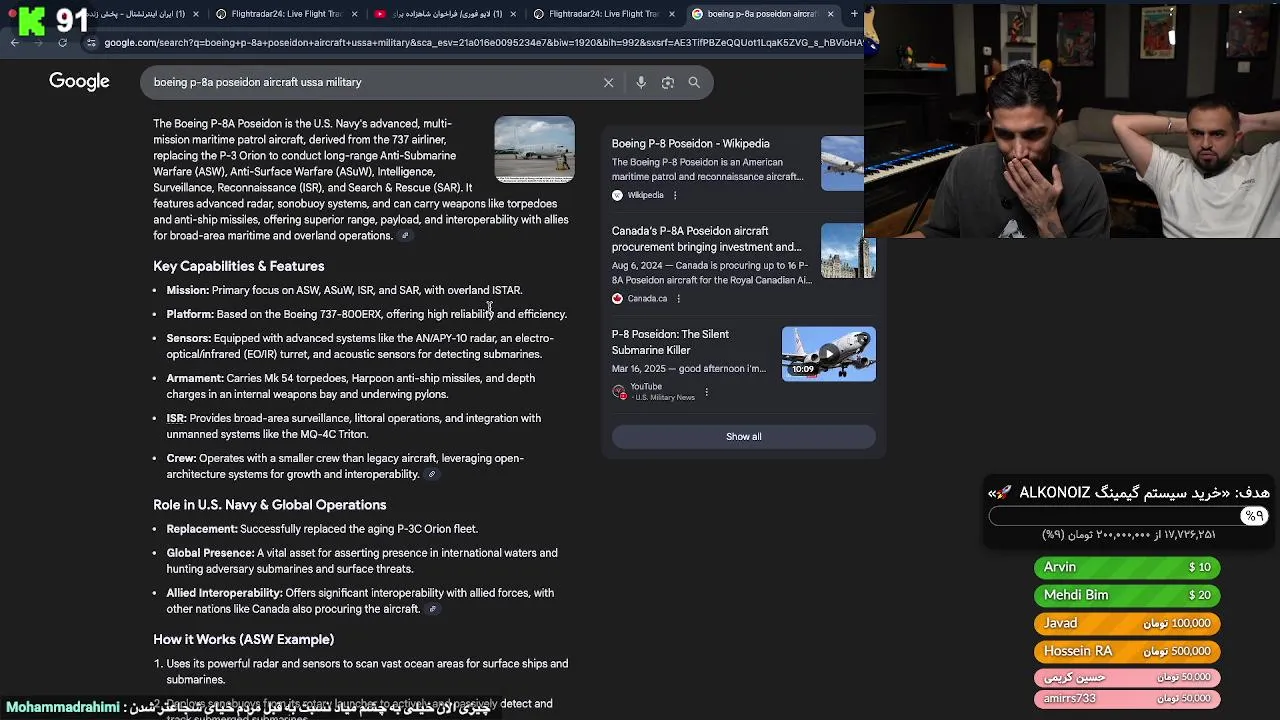Image resolution: width=1280 pixels, height=720 pixels.
Task: Click the browser address bar URL
Action: 482,43
